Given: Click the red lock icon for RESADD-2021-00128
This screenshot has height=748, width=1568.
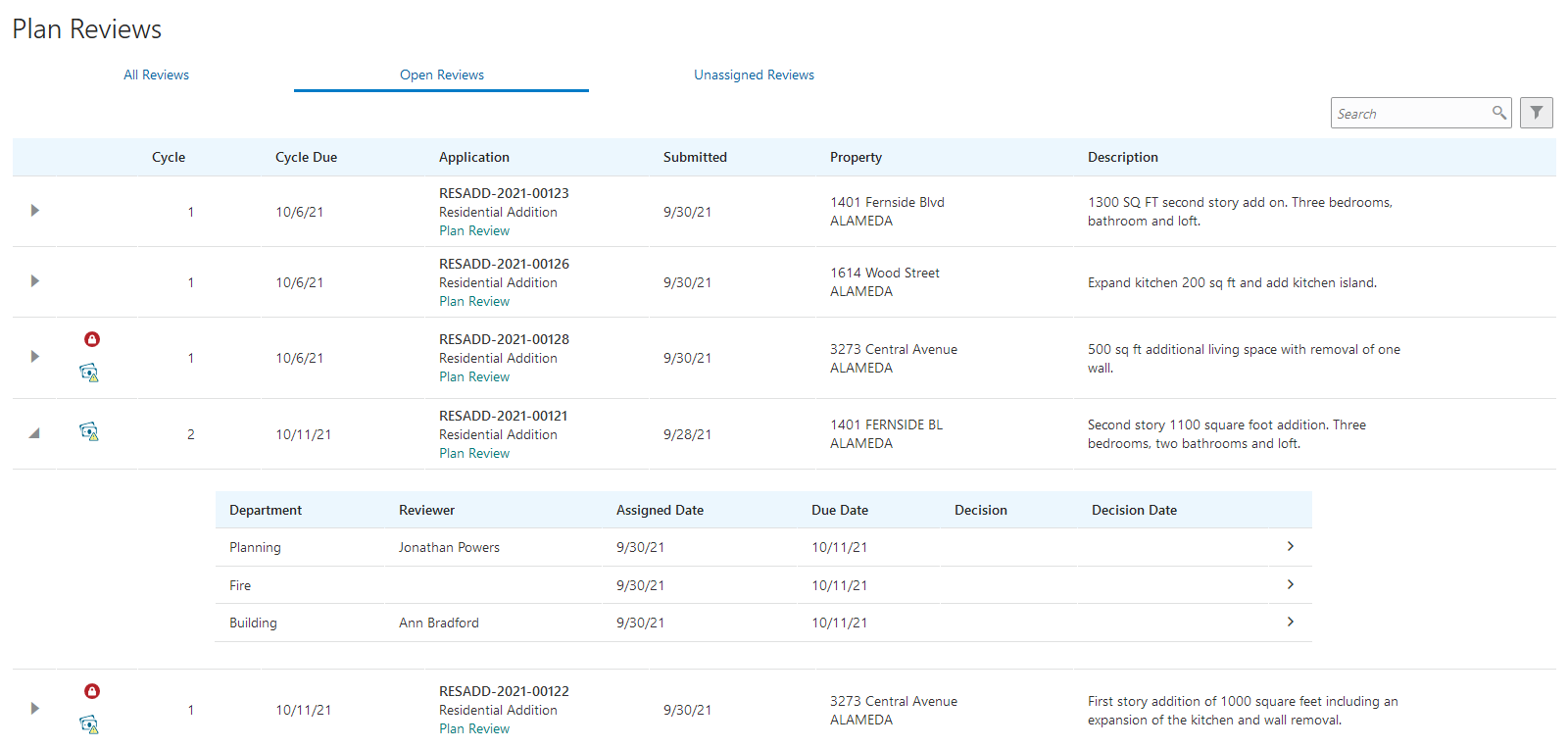Looking at the screenshot, I should (x=92, y=339).
